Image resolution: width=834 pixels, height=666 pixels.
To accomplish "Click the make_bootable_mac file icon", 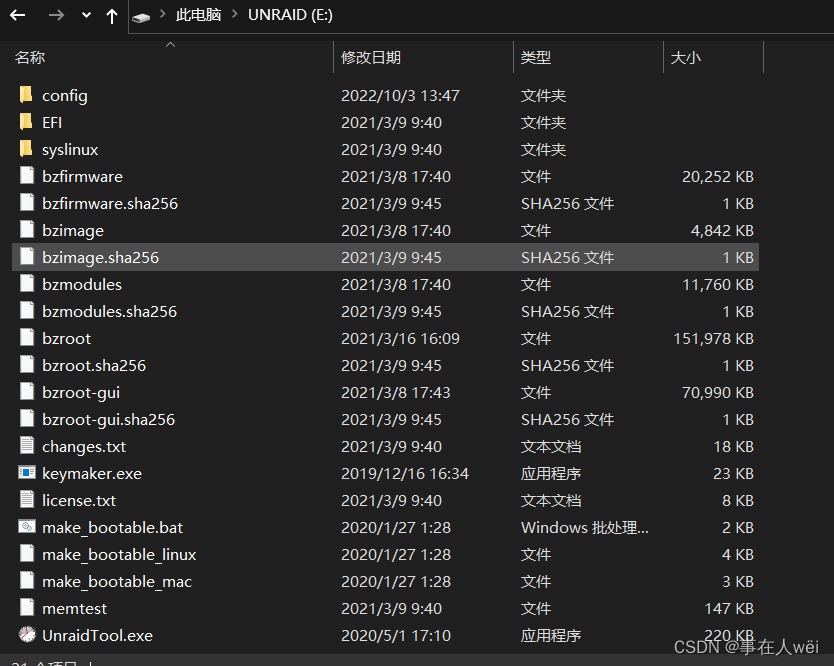I will [27, 580].
